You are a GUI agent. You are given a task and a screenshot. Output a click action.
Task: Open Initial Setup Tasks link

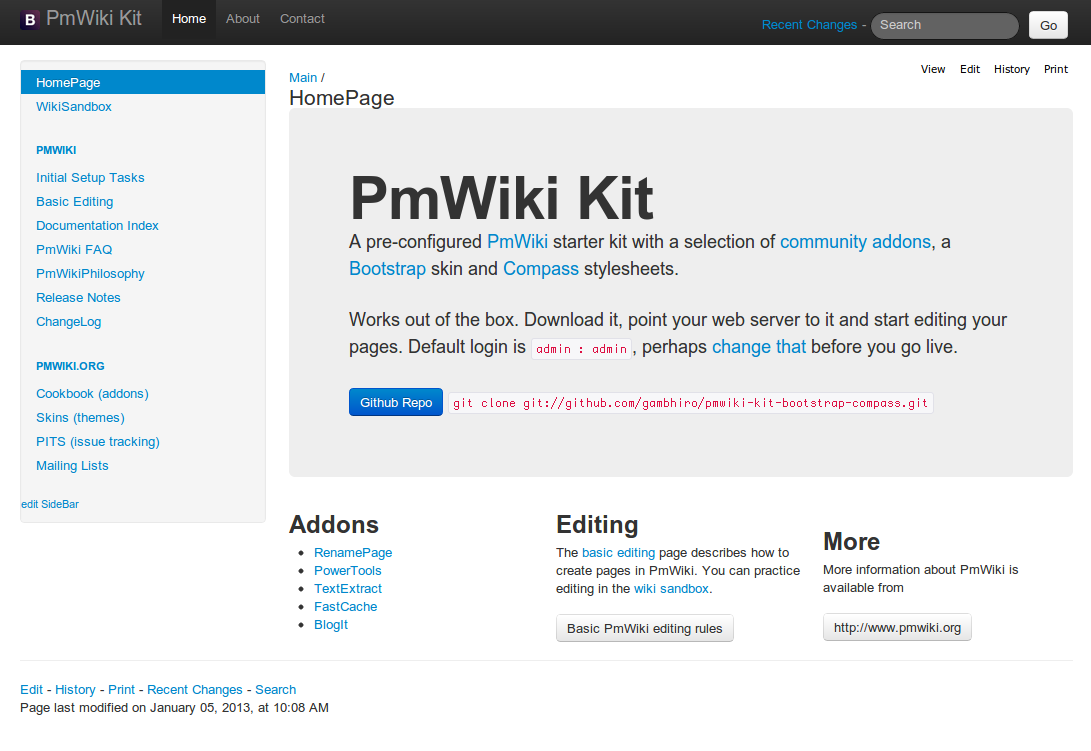pos(90,177)
